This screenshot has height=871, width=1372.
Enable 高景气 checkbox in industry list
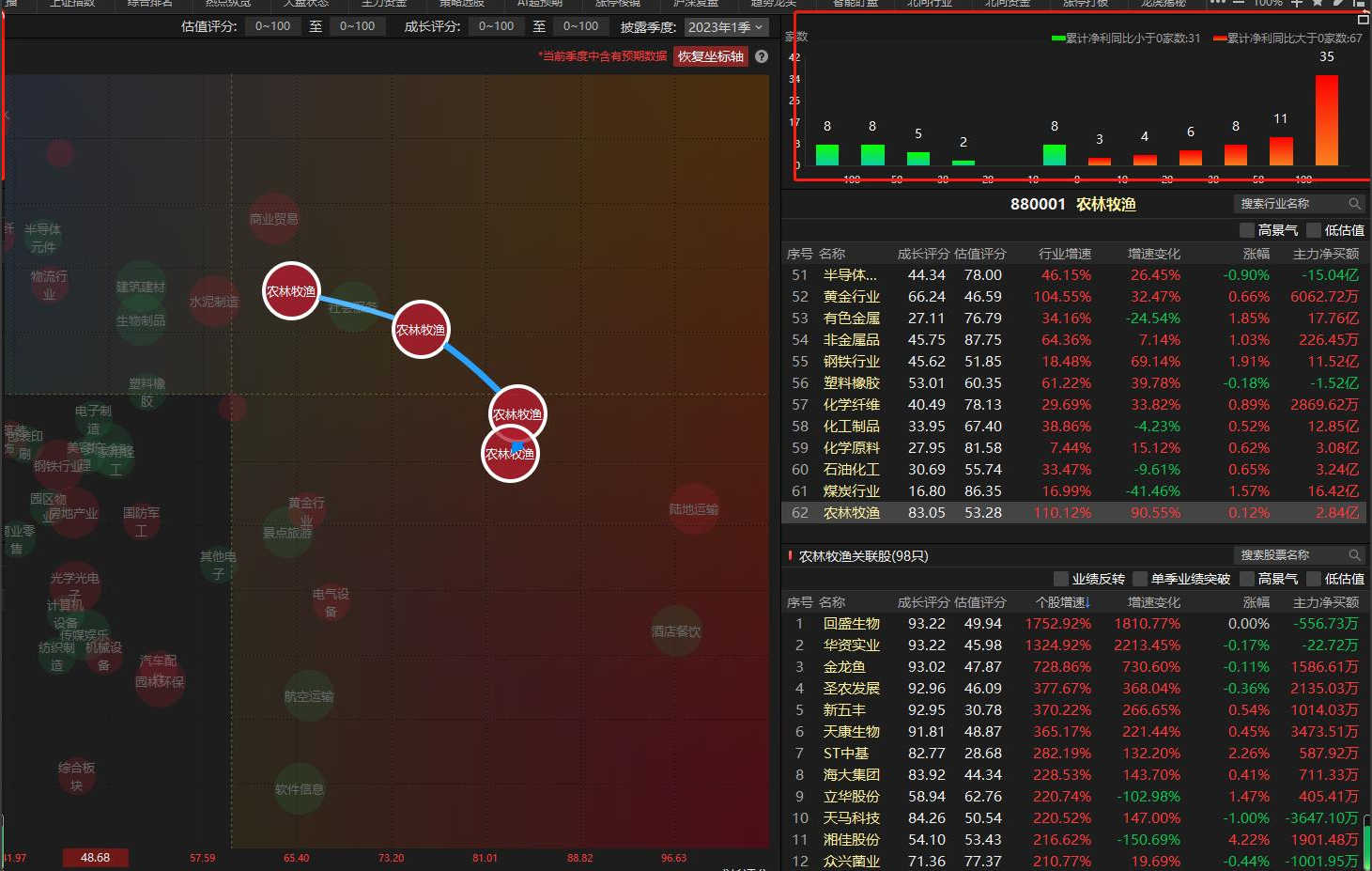click(1247, 230)
